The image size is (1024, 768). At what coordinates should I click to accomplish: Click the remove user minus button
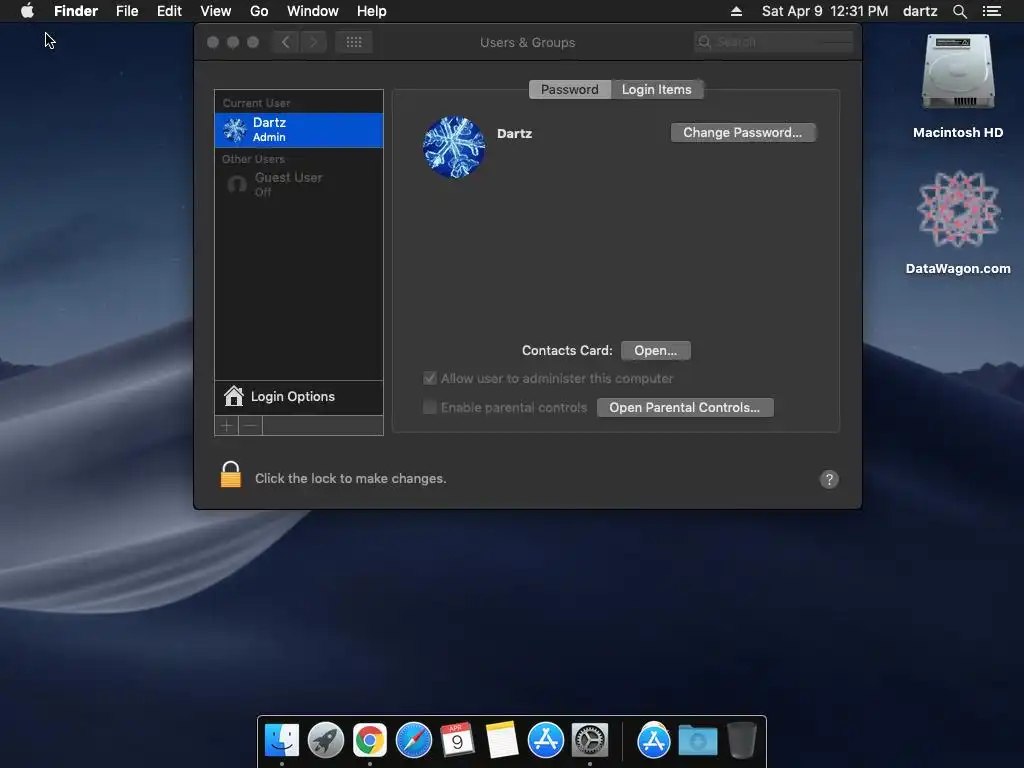pyautogui.click(x=251, y=426)
